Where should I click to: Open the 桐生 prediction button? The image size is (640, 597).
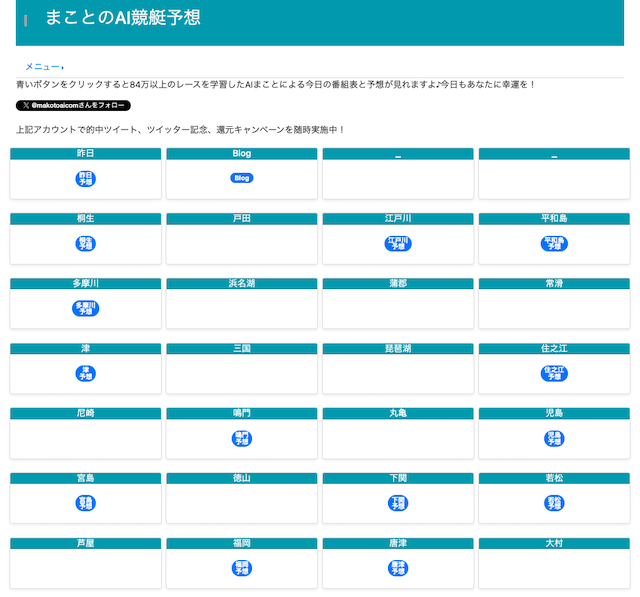pos(85,244)
